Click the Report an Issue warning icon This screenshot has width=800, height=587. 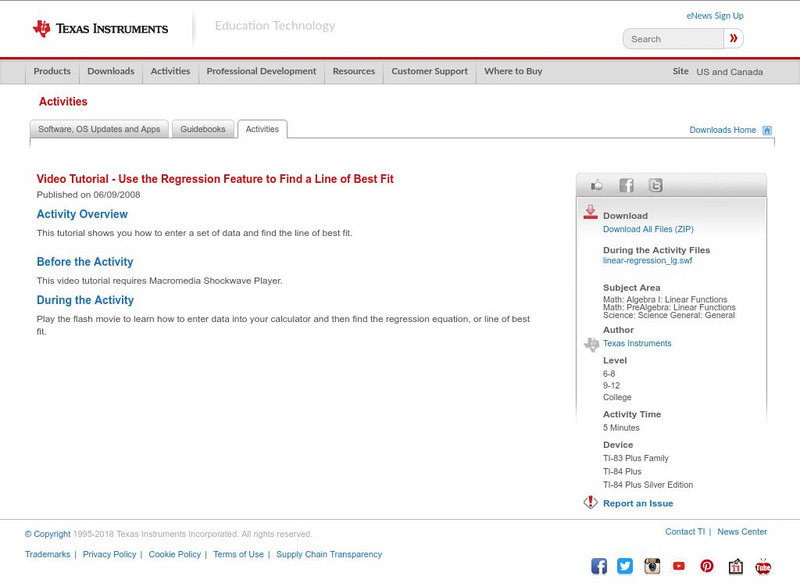pyautogui.click(x=590, y=502)
